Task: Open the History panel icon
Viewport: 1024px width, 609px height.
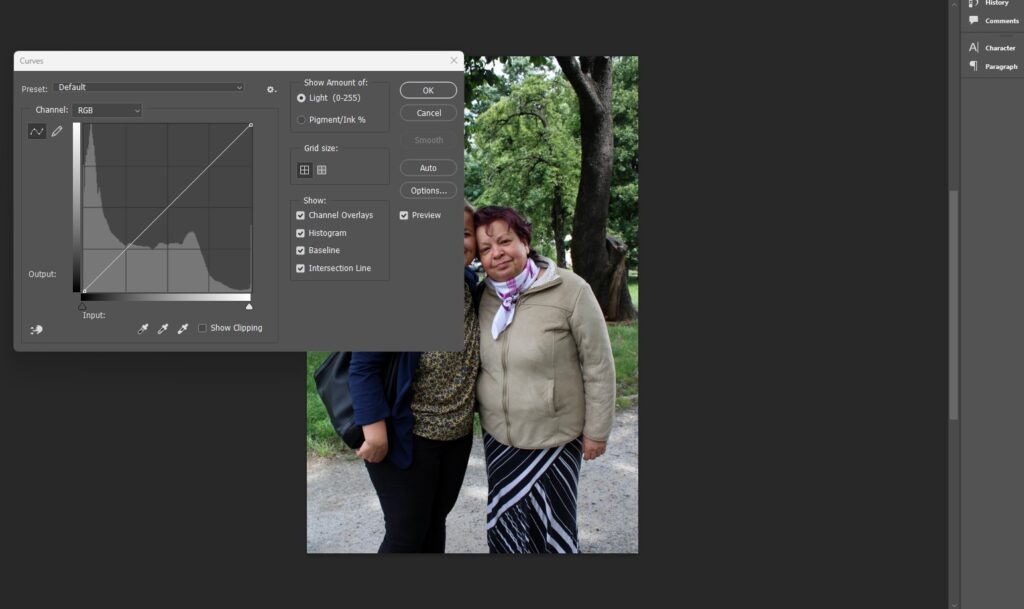Action: 974,3
